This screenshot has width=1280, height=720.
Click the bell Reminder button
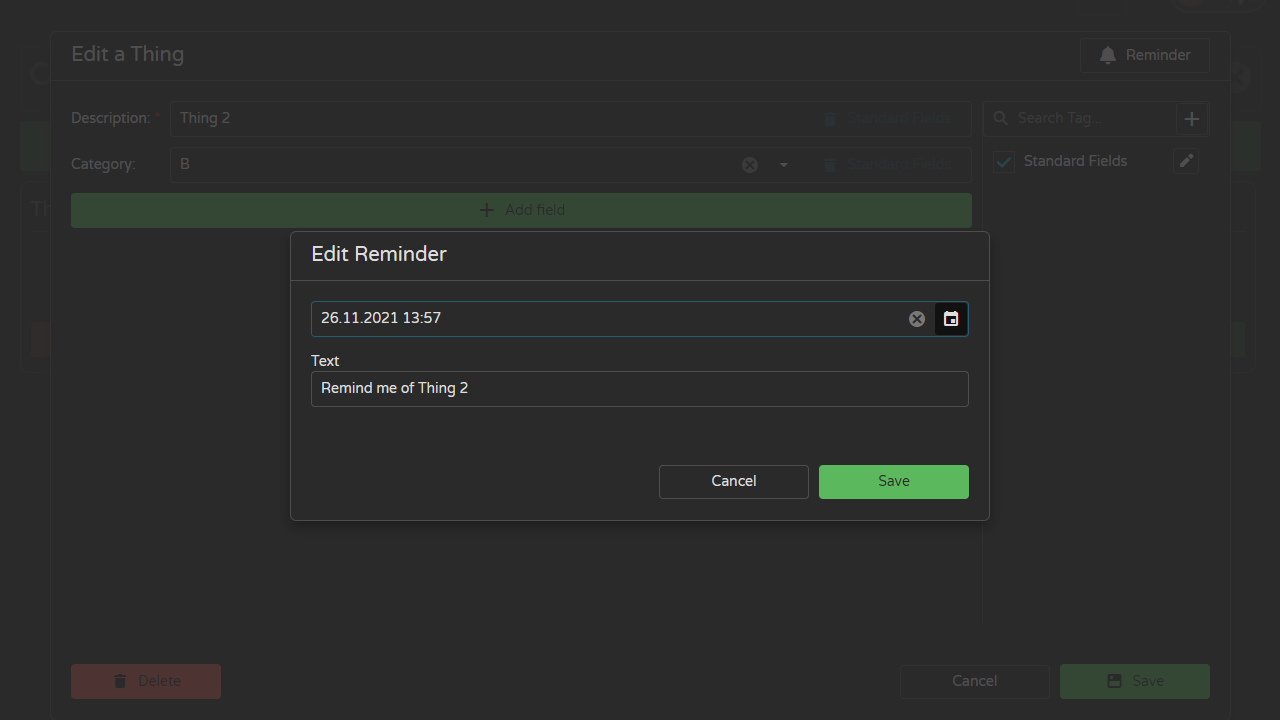point(1145,55)
